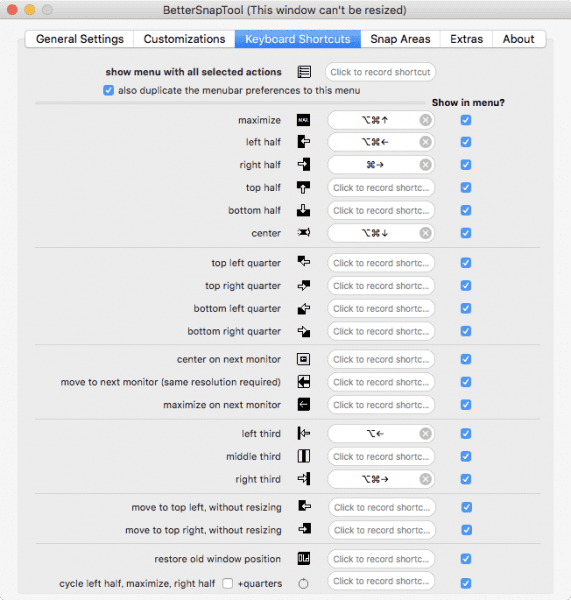Record a shortcut for top half
571x600 pixels.
click(381, 188)
